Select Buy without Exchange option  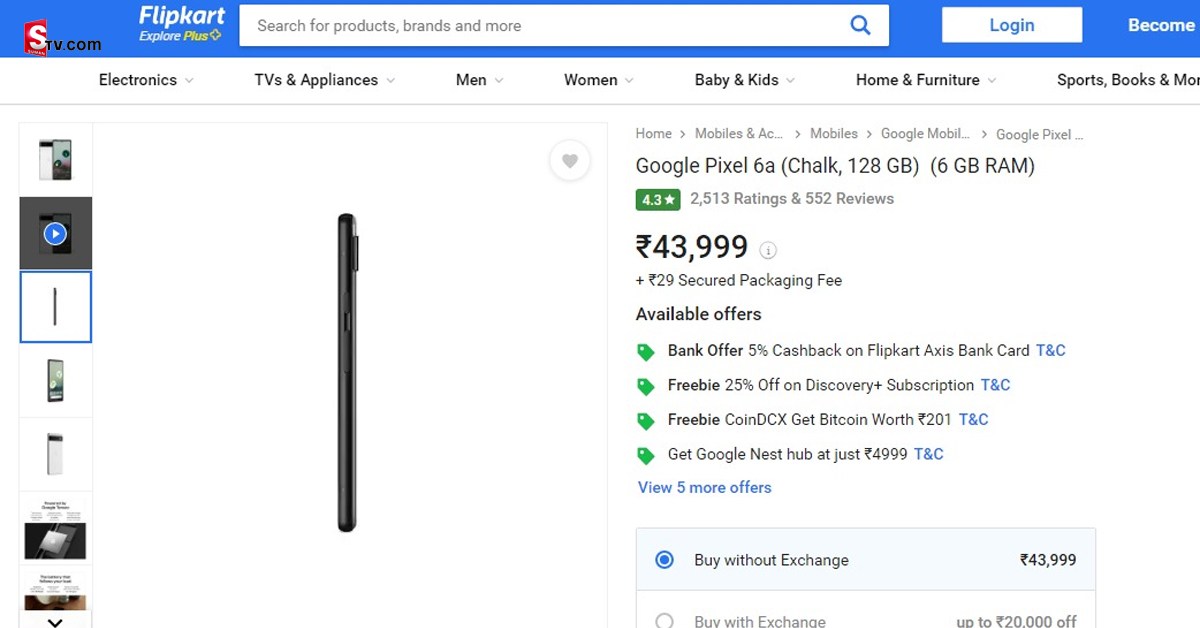click(x=664, y=560)
